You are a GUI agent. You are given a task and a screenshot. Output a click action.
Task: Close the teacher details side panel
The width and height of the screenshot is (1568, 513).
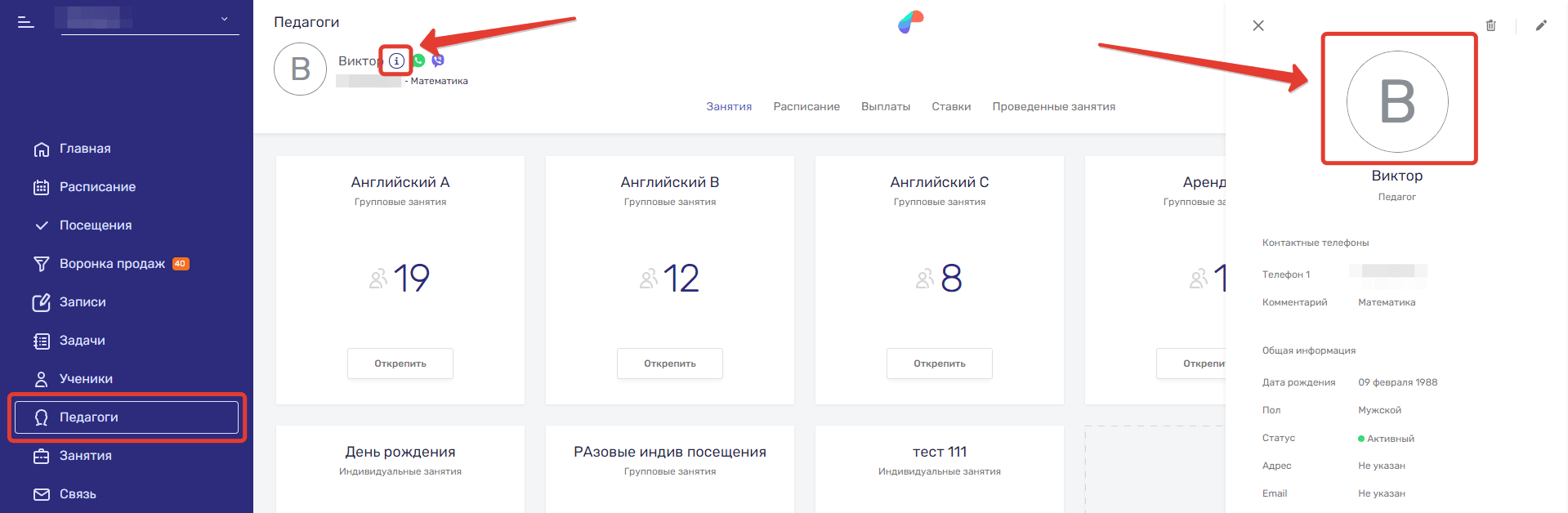click(x=1258, y=25)
